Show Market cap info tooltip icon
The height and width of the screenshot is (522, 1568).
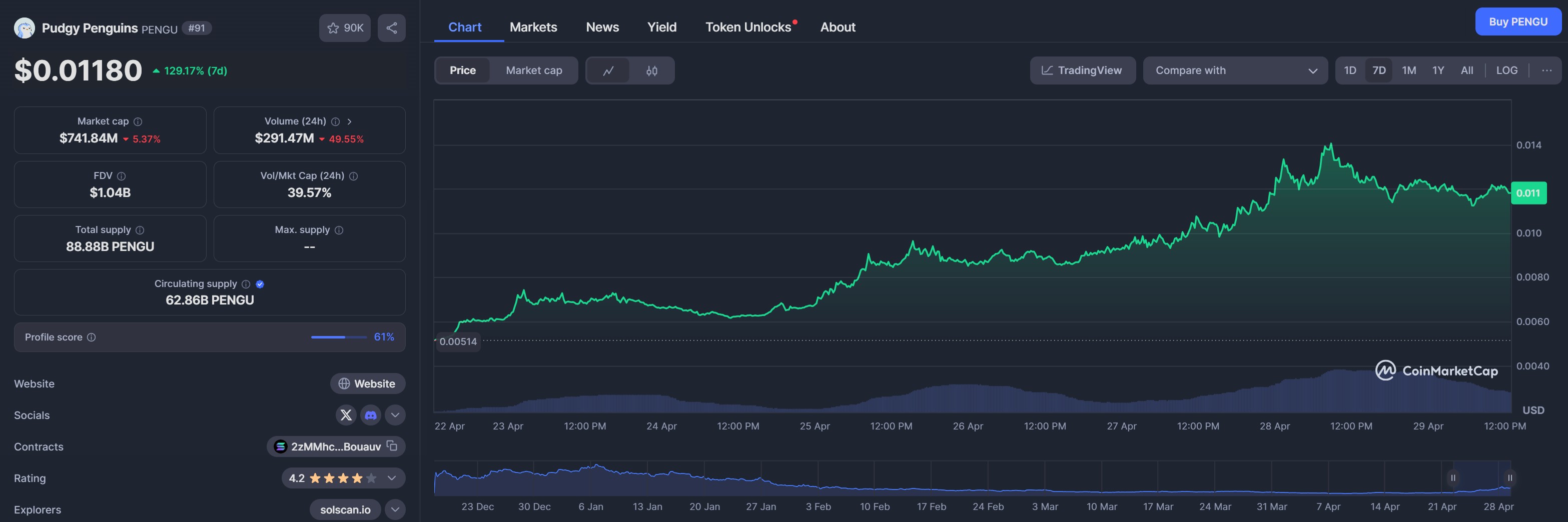pyautogui.click(x=138, y=121)
